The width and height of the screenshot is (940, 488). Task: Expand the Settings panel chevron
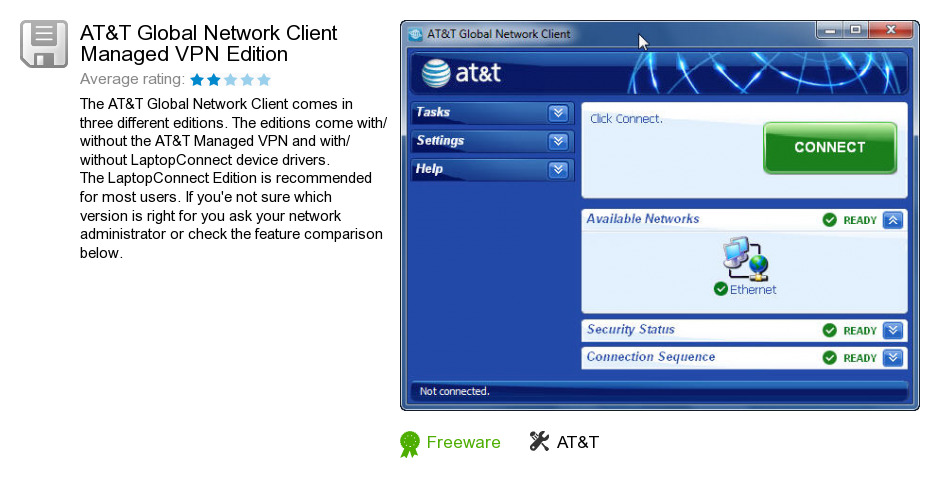pyautogui.click(x=558, y=141)
